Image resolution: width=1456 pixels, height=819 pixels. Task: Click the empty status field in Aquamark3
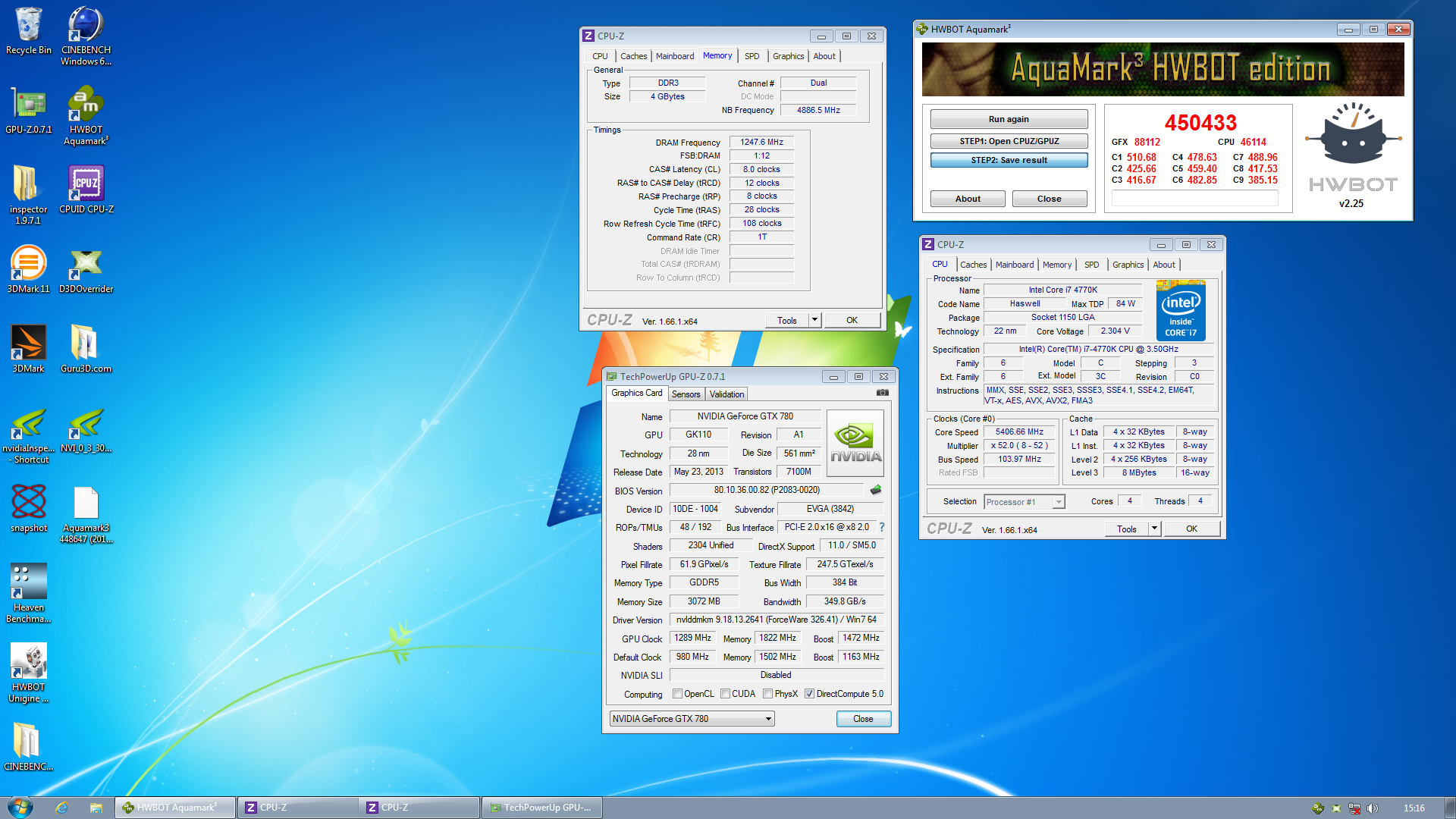(1194, 199)
